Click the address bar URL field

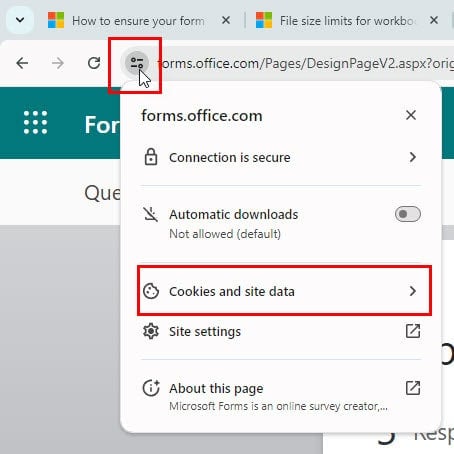tap(306, 63)
